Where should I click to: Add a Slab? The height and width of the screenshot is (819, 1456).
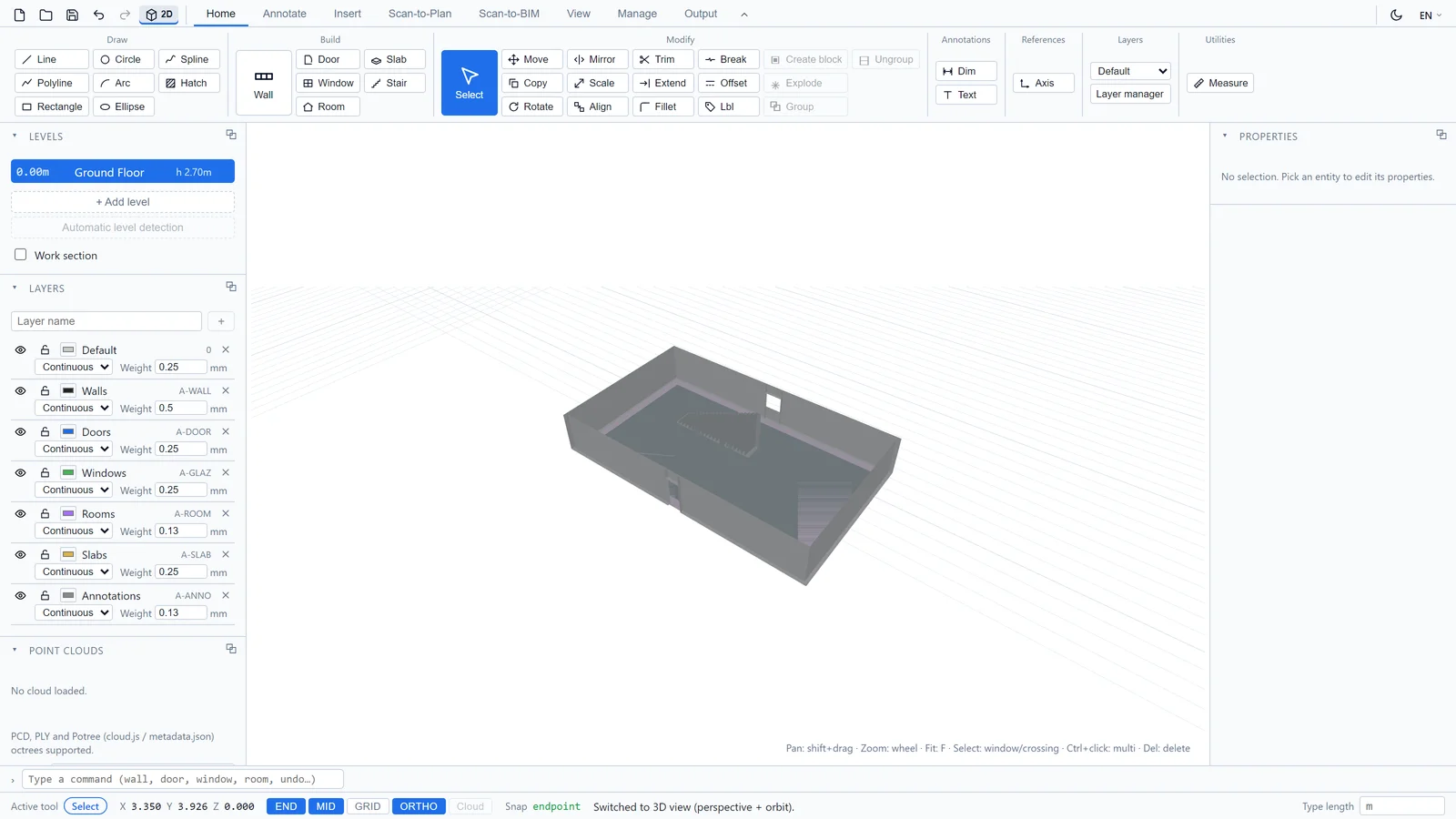tap(395, 59)
